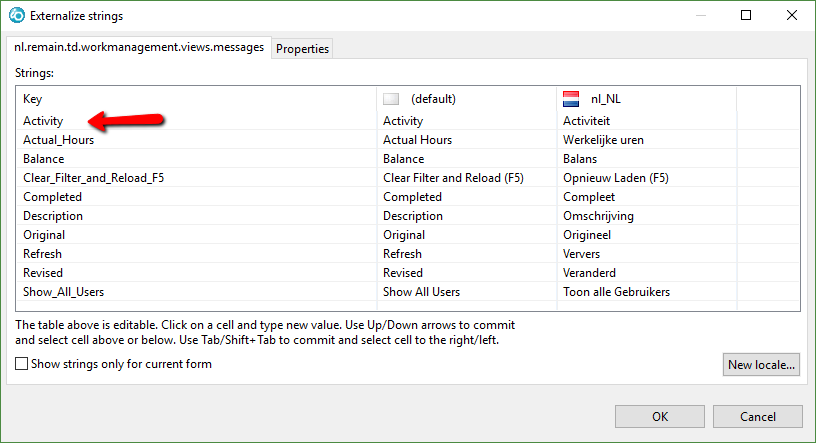The image size is (816, 443).
Task: Select the Clear_Filter_and_Reload_F5 key cell
Action: coord(93,178)
